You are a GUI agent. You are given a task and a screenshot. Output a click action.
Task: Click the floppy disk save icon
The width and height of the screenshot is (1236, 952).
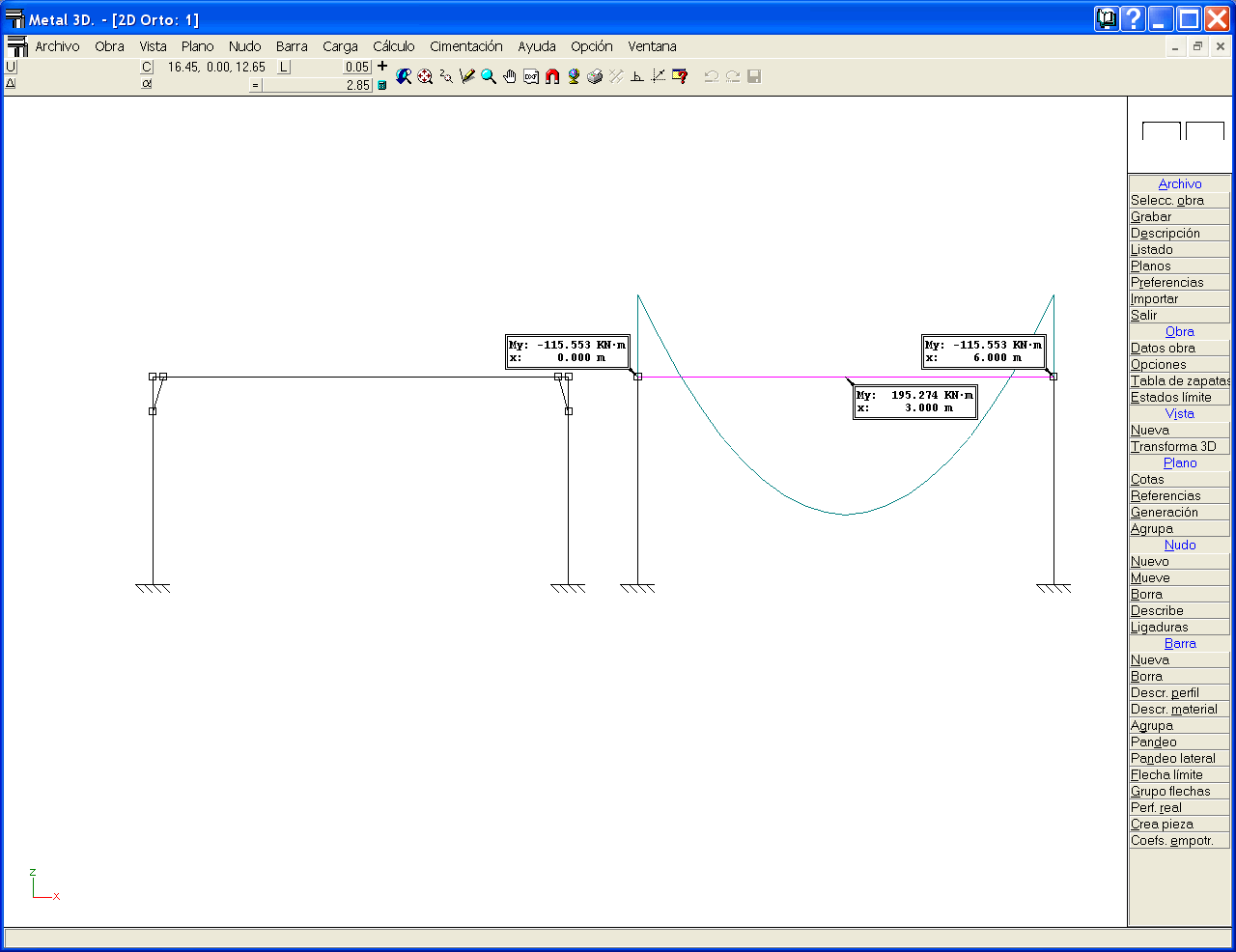754,76
